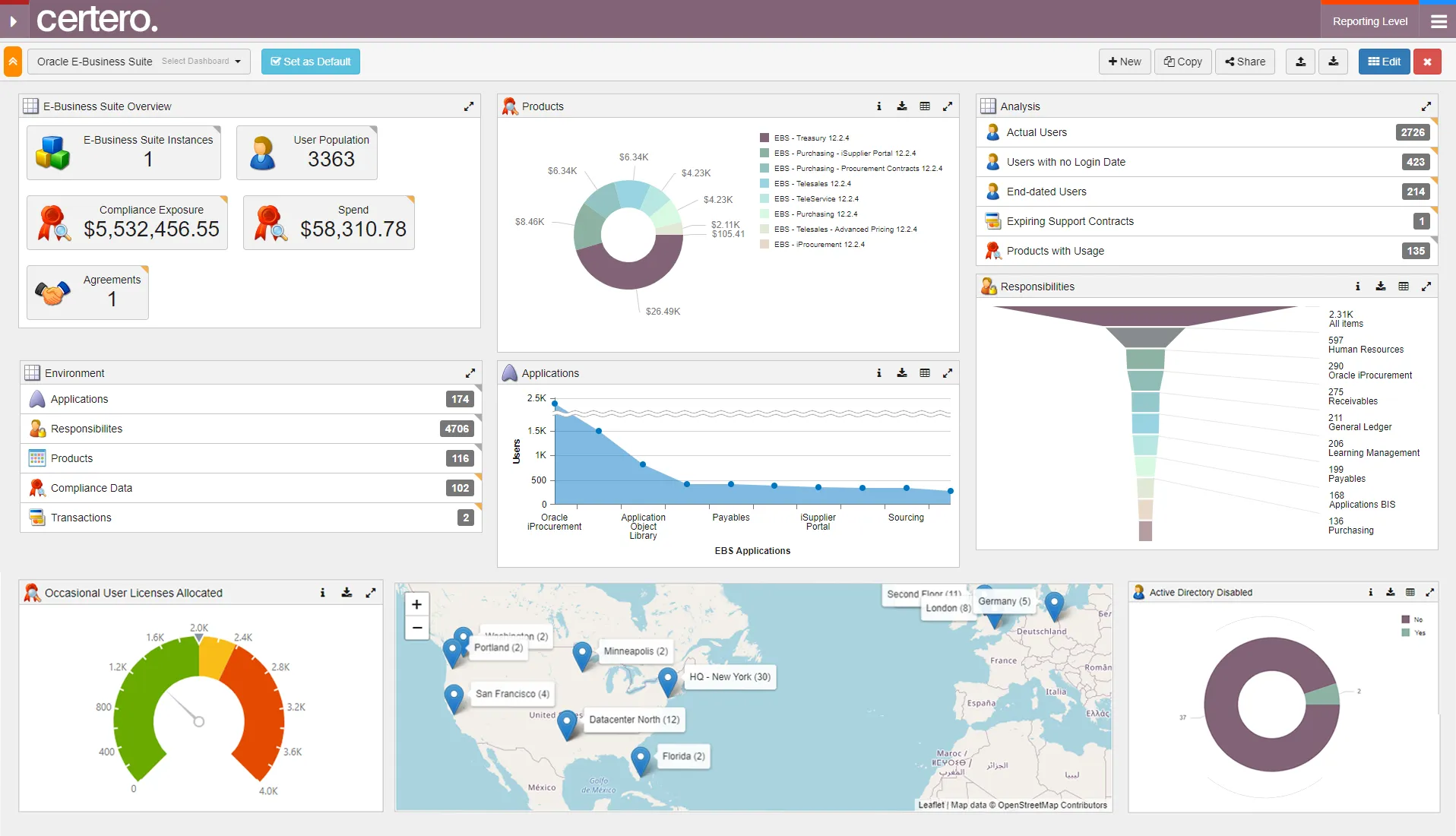The image size is (1456, 836).
Task: Download the Applications chart
Action: (x=902, y=373)
